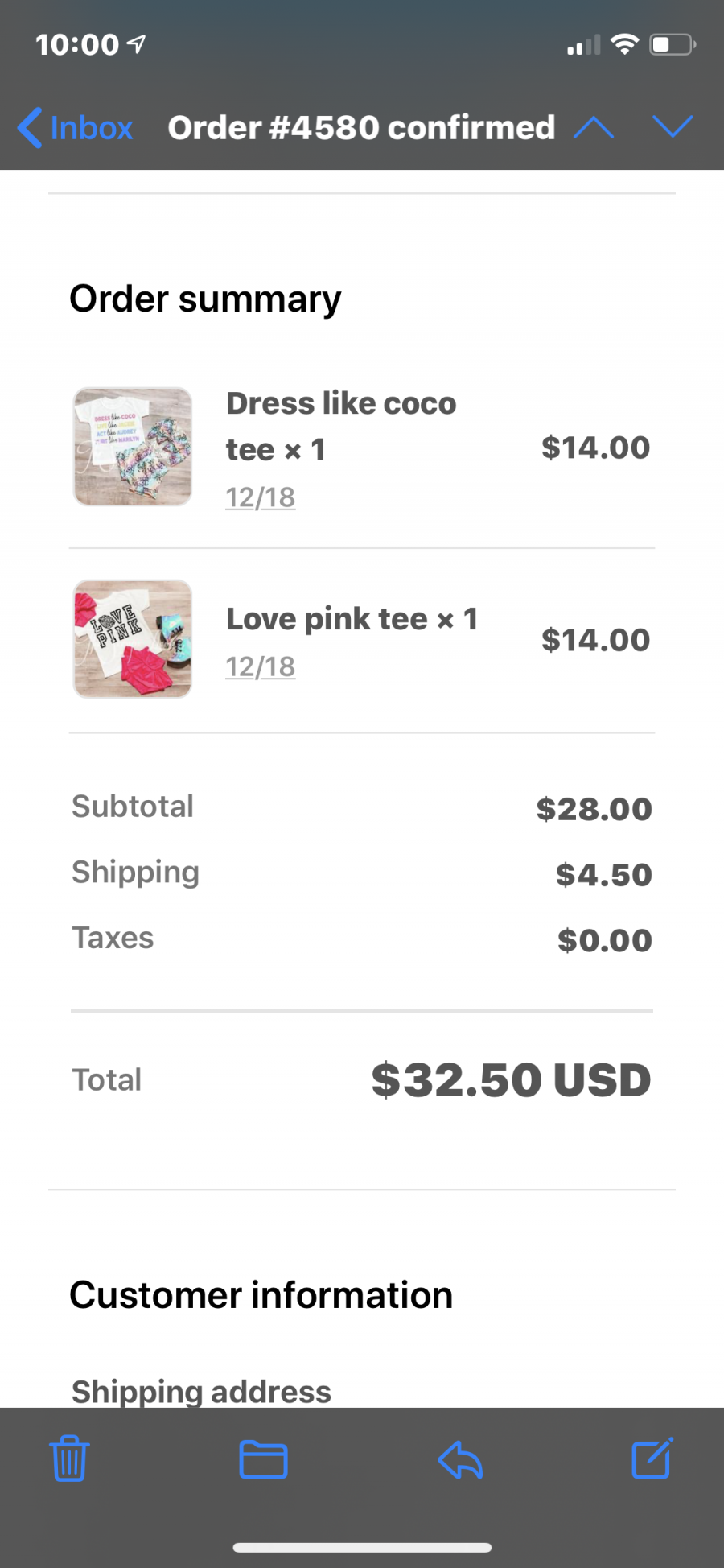Viewport: 724px width, 1568px height.
Task: Tap the trash icon to delete email
Action: [x=69, y=1459]
